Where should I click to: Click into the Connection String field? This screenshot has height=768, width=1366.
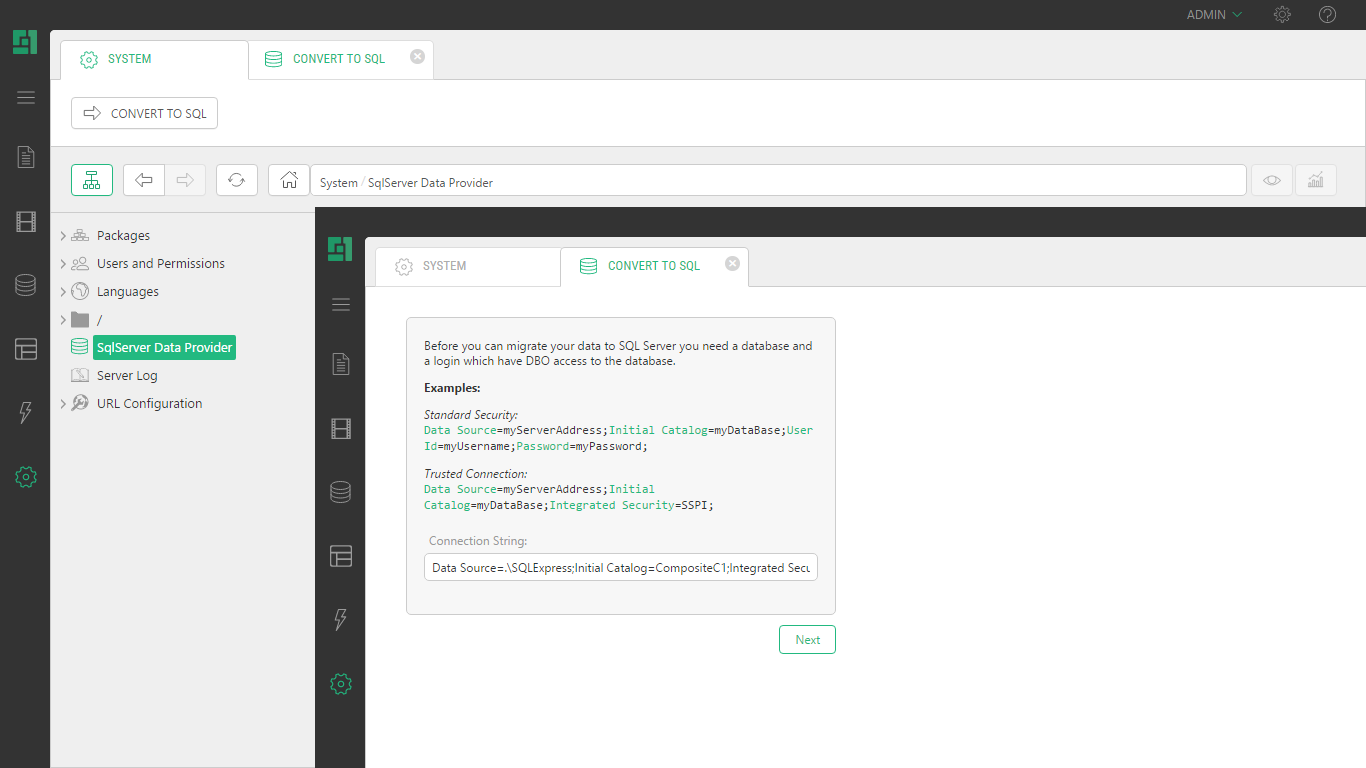click(x=620, y=568)
